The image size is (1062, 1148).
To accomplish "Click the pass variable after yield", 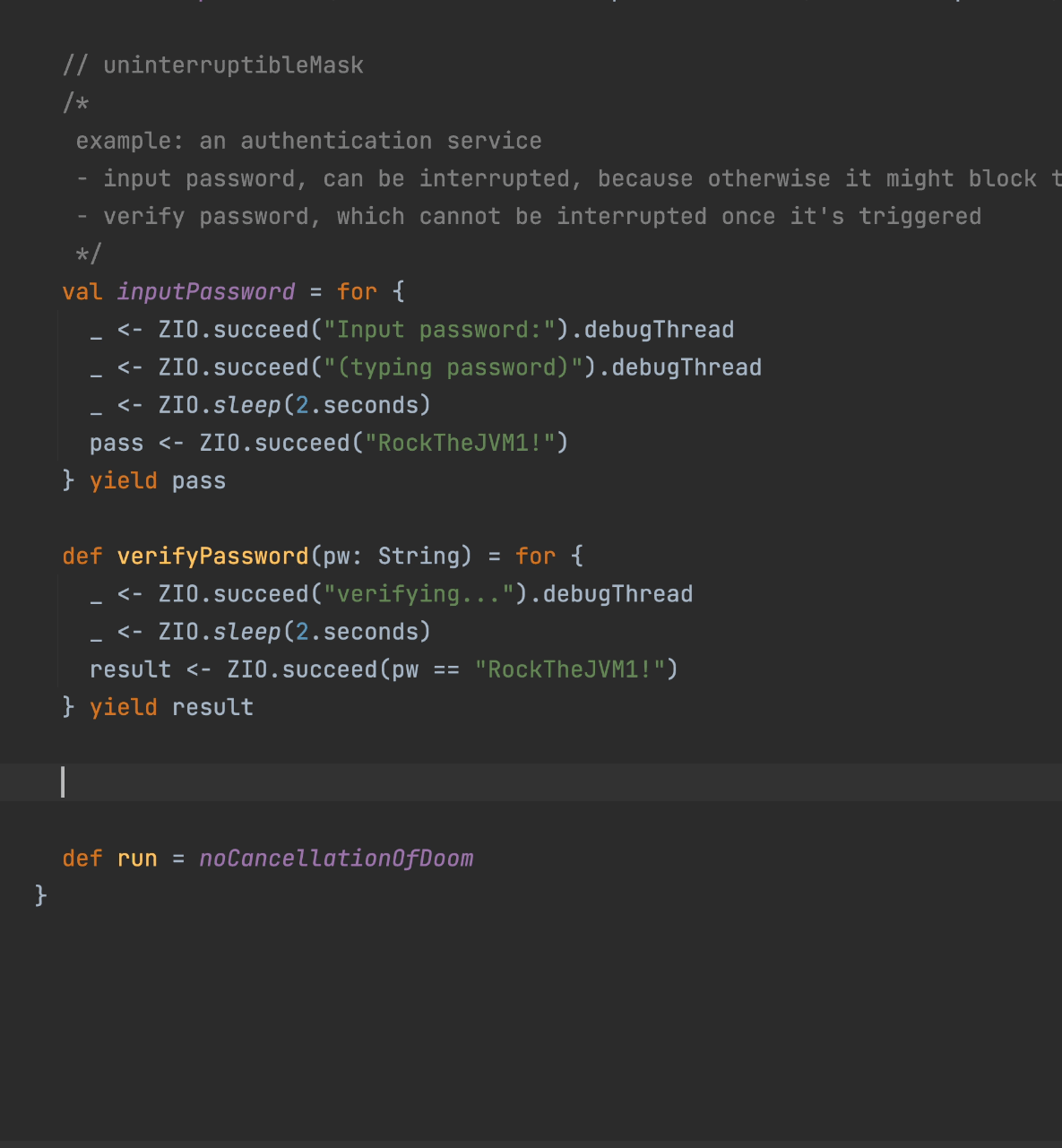I will pyautogui.click(x=198, y=481).
